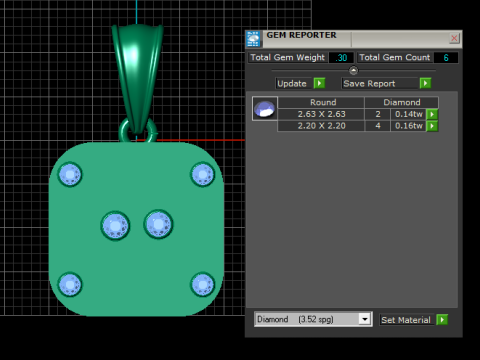Select the 2.63 X 2.63 size row

tap(321, 114)
